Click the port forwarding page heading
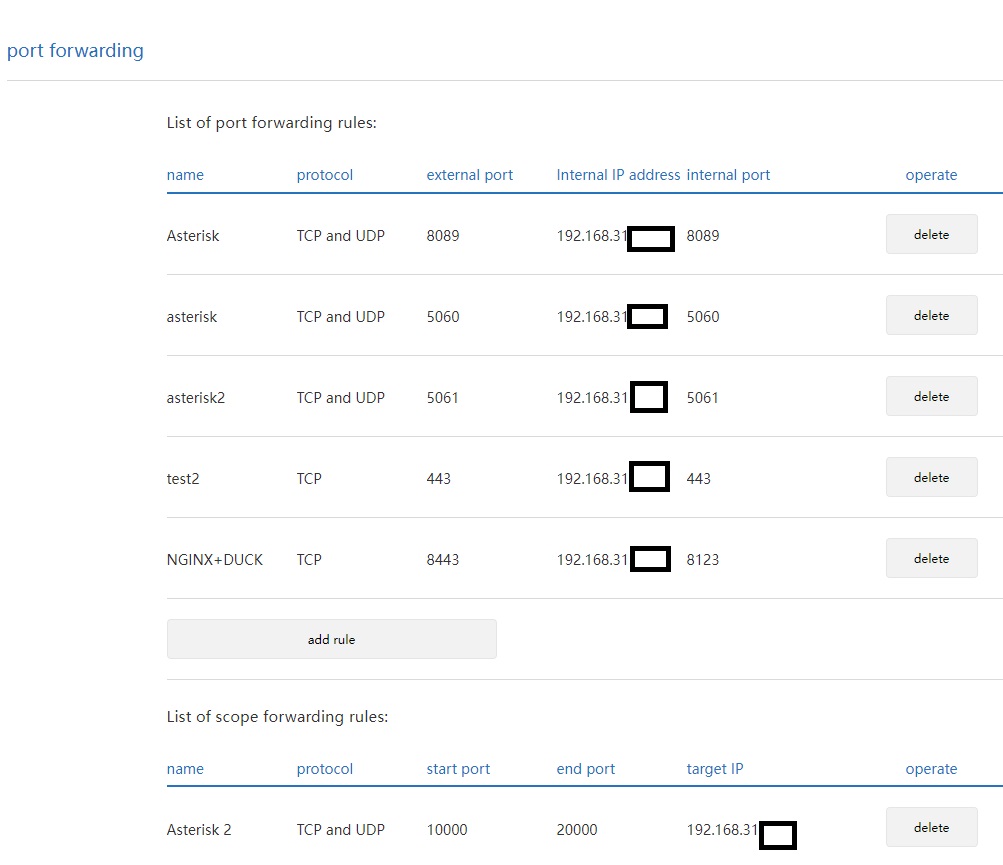Screen dimensions: 1003x865 75,50
